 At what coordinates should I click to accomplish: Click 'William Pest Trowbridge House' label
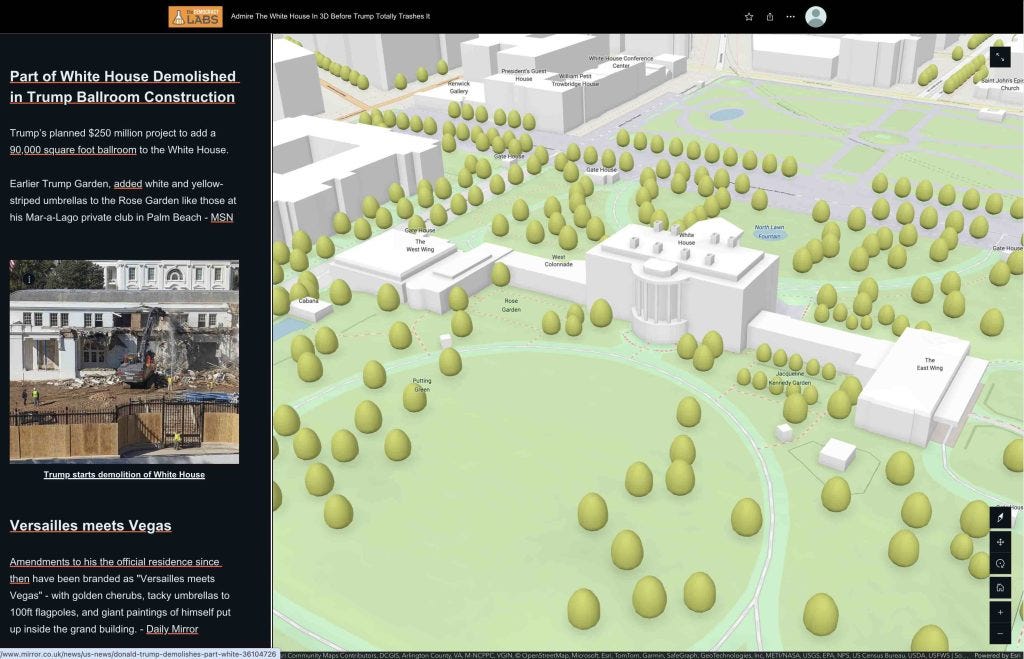coord(575,80)
